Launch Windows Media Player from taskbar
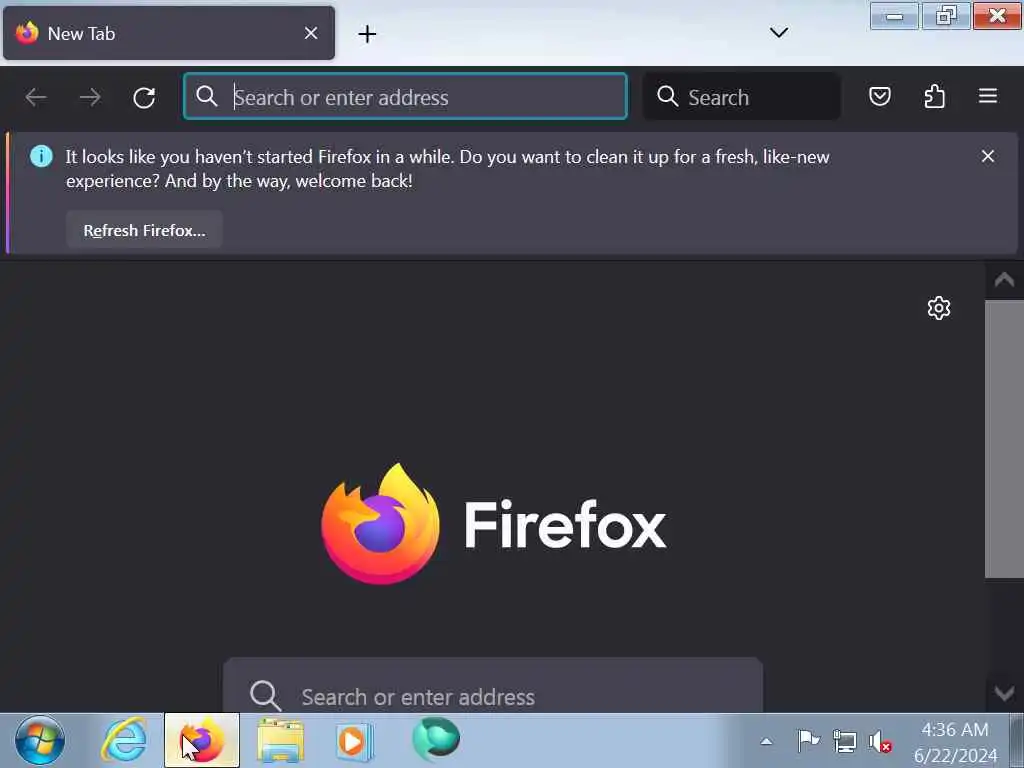This screenshot has height=768, width=1024. (x=353, y=741)
